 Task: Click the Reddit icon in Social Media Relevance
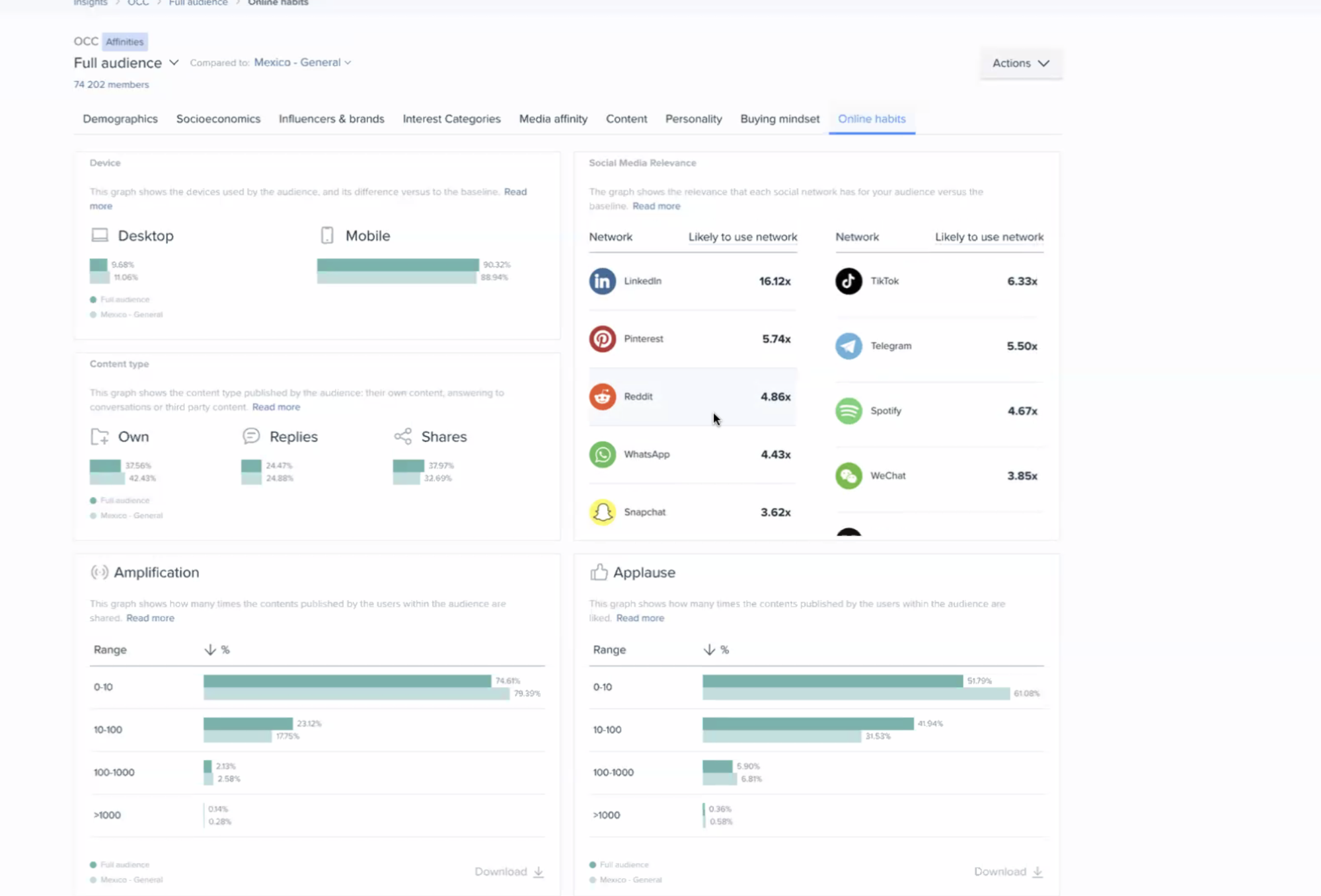tap(602, 396)
